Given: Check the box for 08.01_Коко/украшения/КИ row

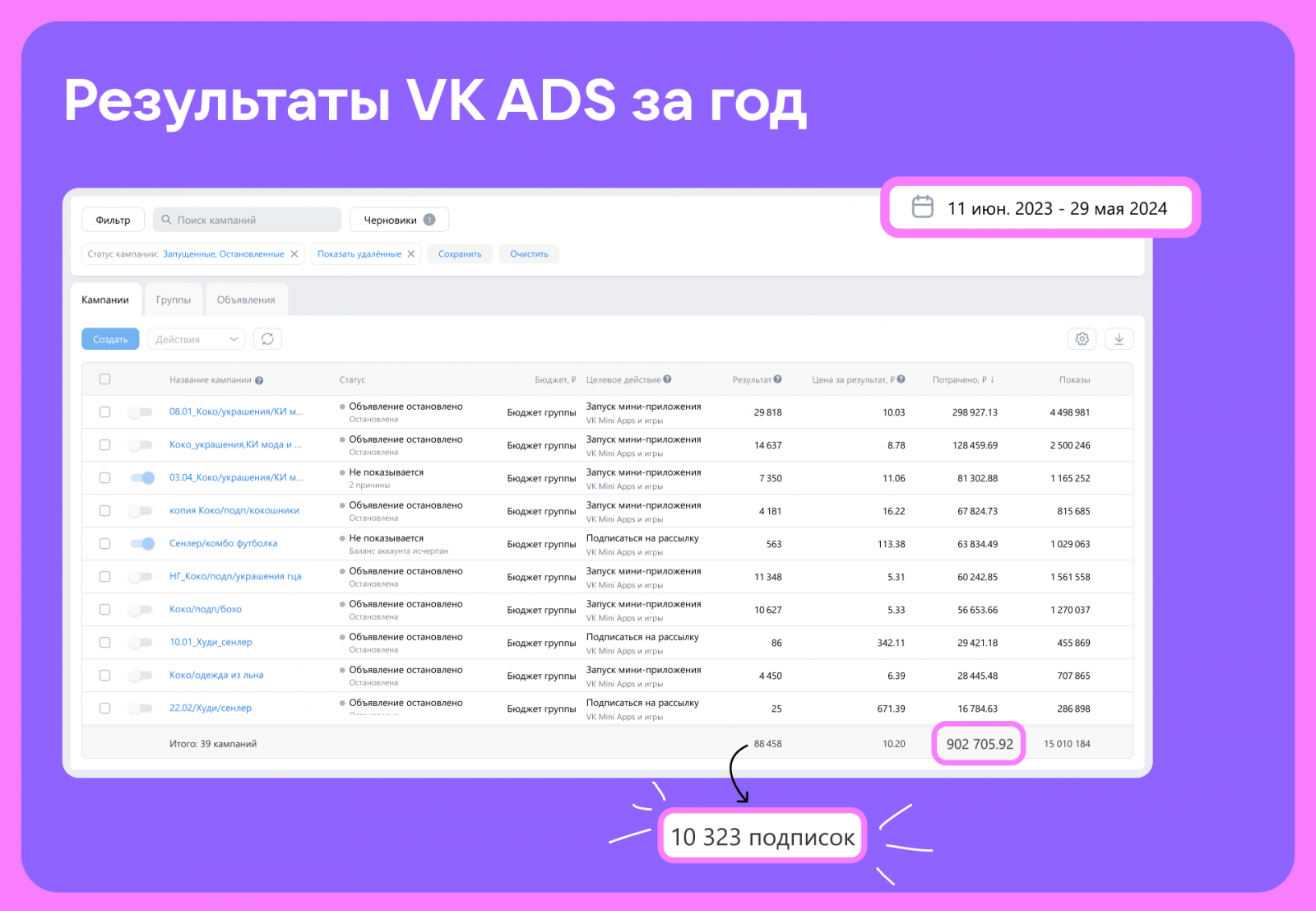Looking at the screenshot, I should coord(104,411).
